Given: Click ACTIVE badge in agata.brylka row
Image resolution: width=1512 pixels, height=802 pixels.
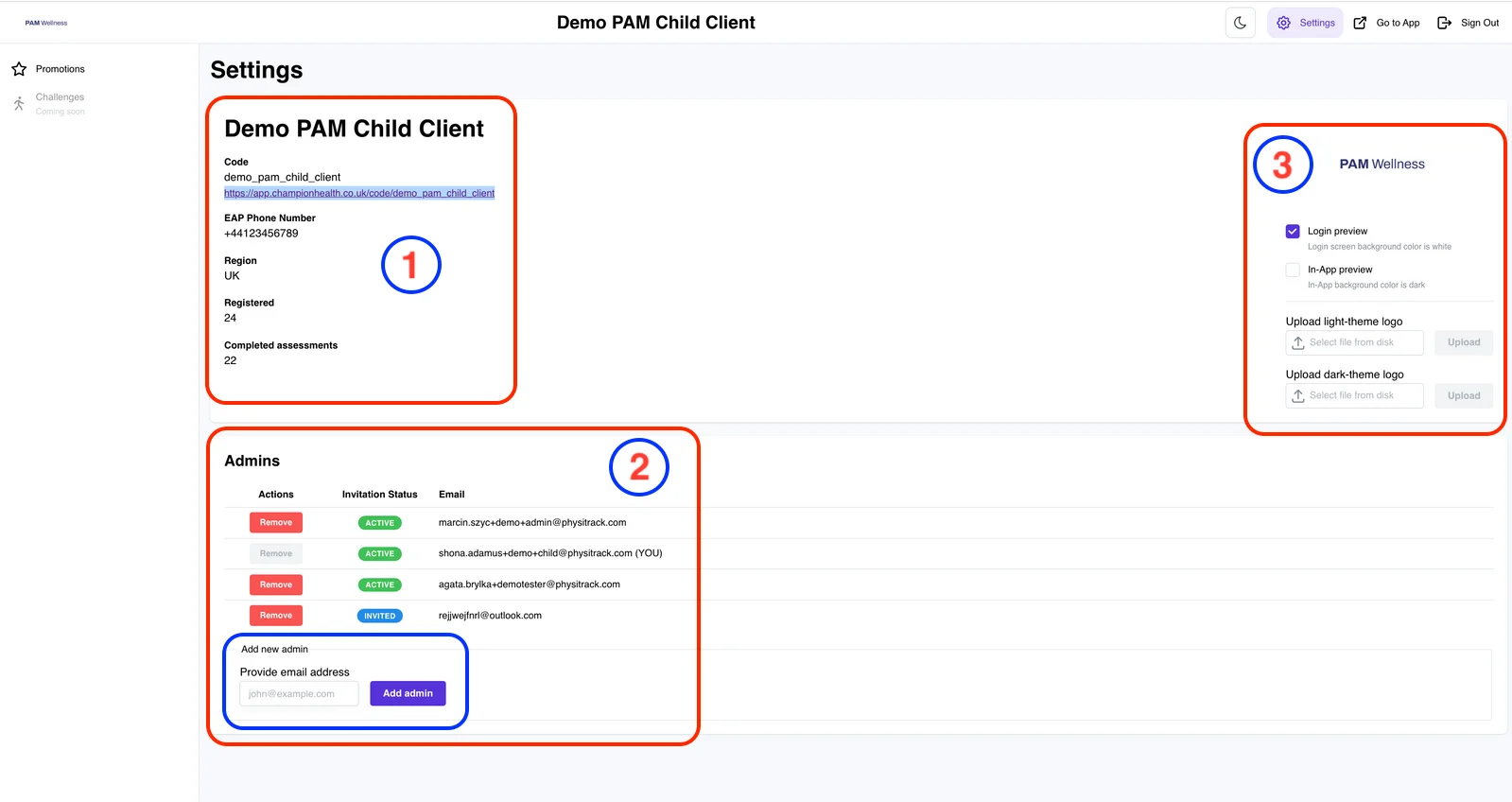Looking at the screenshot, I should (380, 585).
